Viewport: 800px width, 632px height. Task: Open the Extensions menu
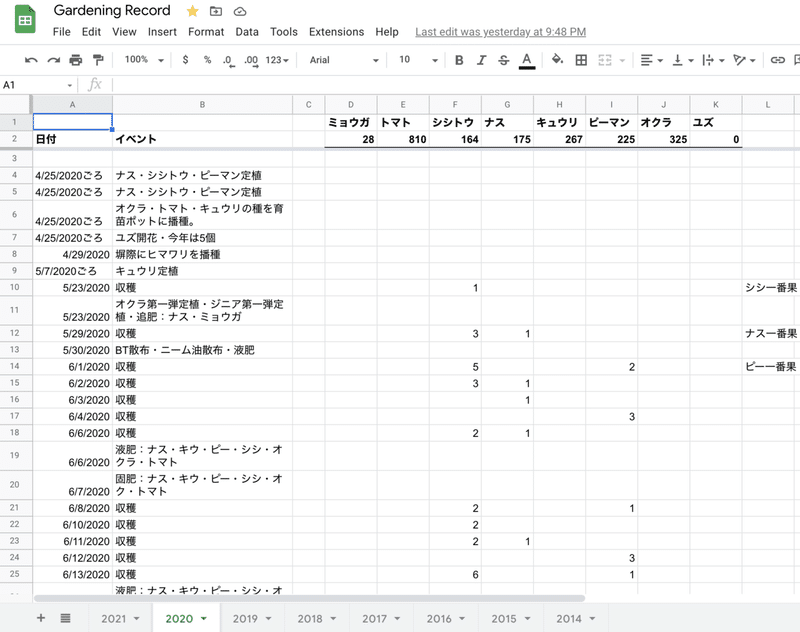(x=336, y=32)
